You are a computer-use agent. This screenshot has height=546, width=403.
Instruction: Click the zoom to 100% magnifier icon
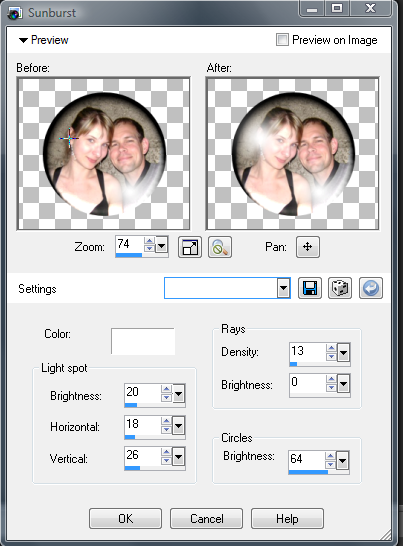point(220,247)
